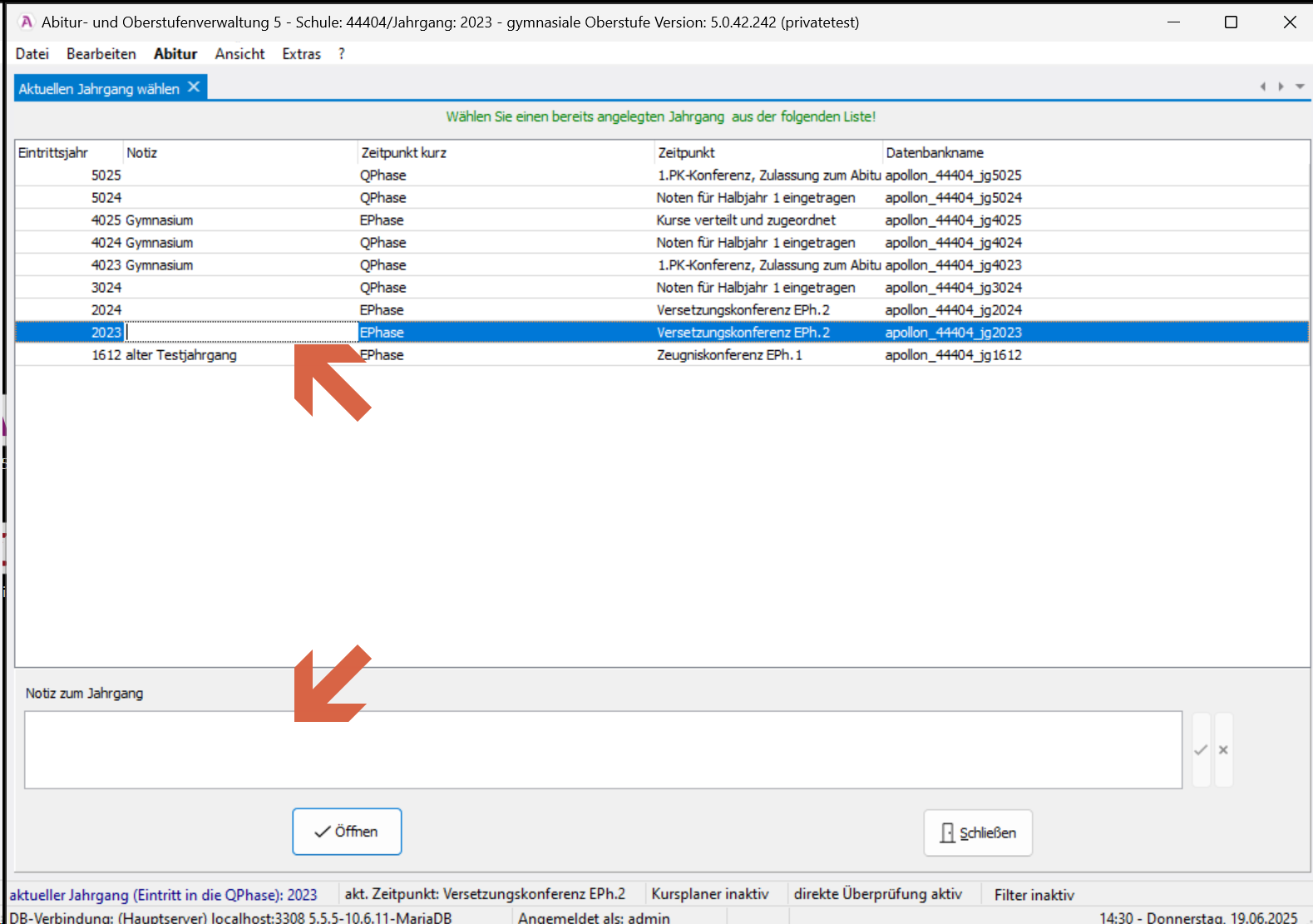
Task: Select the 4023 Gymnasium row
Action: tap(662, 265)
